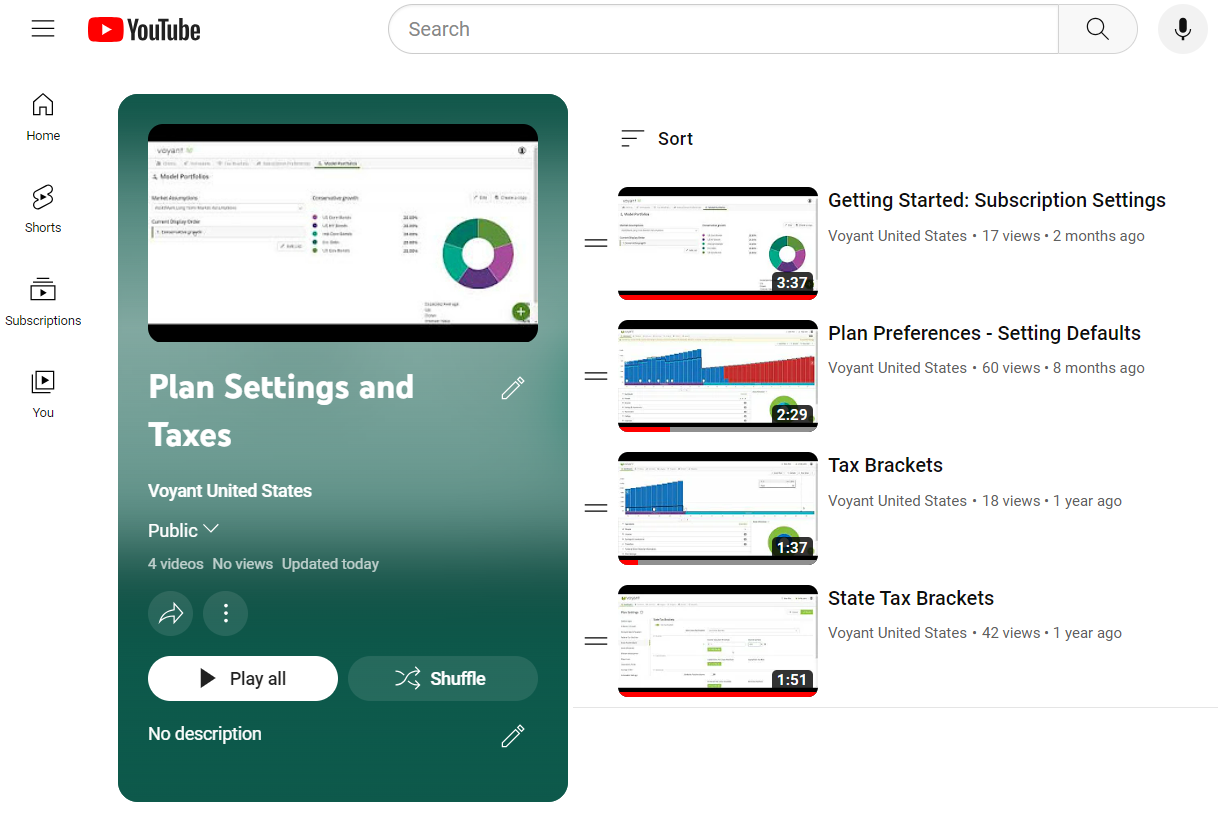This screenshot has width=1218, height=818.
Task: Open the 'Tax Brackets' video title
Action: tap(885, 465)
